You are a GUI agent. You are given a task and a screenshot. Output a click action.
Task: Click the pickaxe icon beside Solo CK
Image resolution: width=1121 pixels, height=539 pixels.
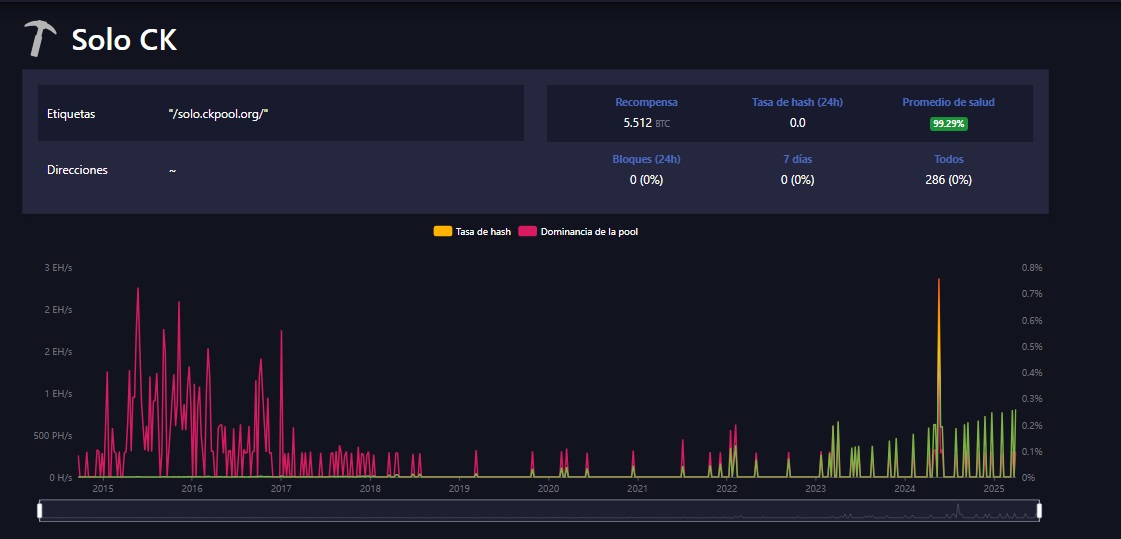pyautogui.click(x=41, y=39)
